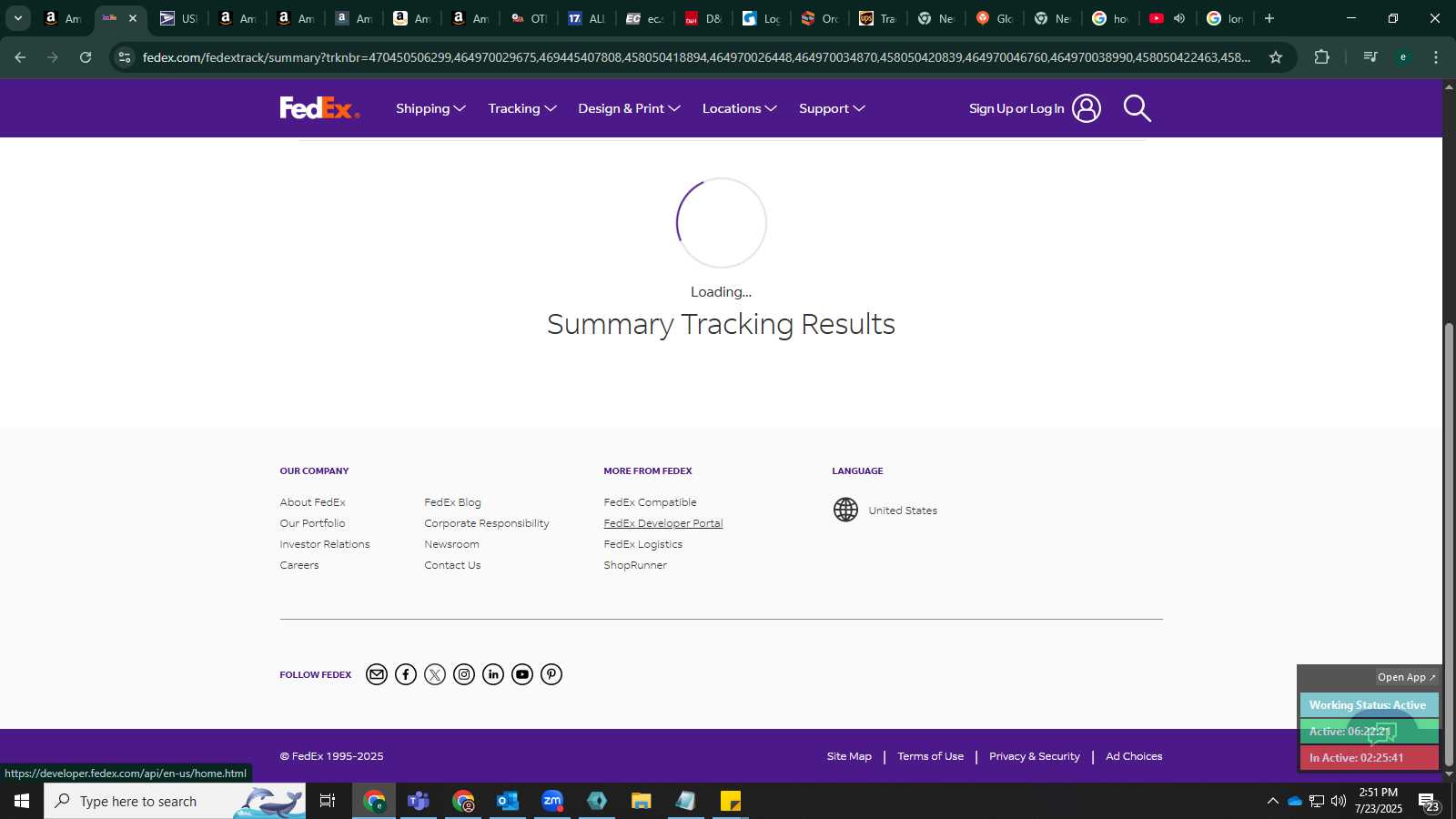Expand the Locations dropdown menu
Screen dimensions: 1456x819
click(x=739, y=108)
